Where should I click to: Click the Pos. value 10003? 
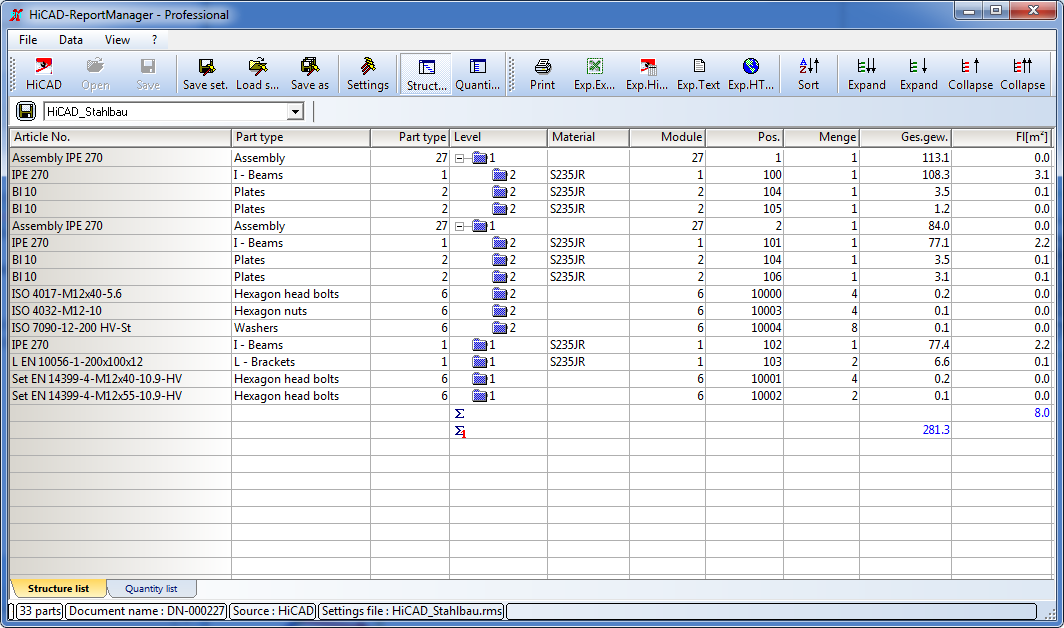point(766,311)
